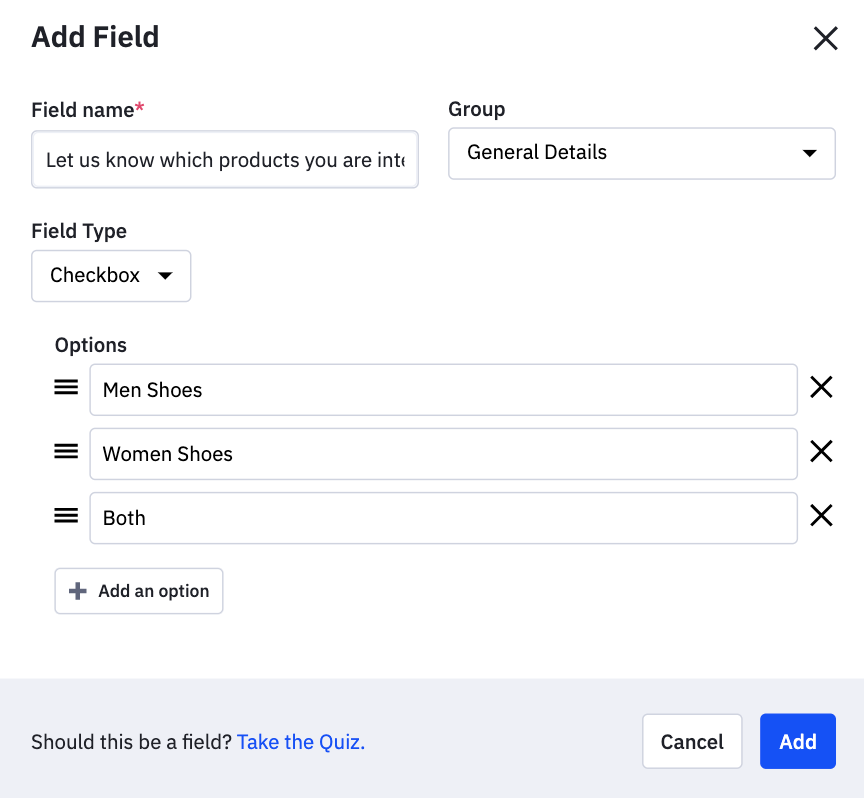Remove the Men Shoes option
Screen dimensions: 864x798
(x=821, y=387)
